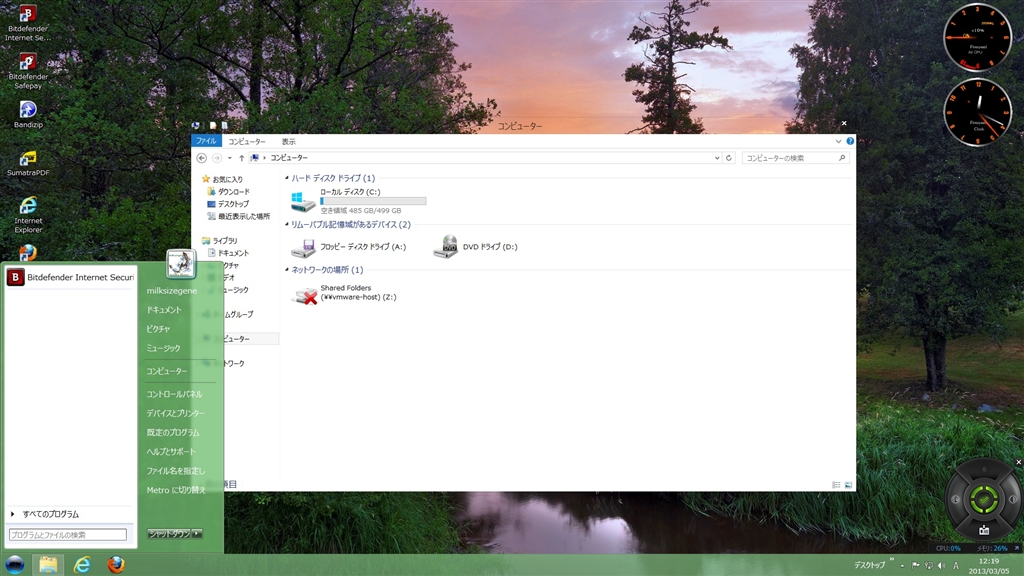Open ファイル名を指定して実行 in Start menu
The width and height of the screenshot is (1024, 576).
[x=175, y=470]
